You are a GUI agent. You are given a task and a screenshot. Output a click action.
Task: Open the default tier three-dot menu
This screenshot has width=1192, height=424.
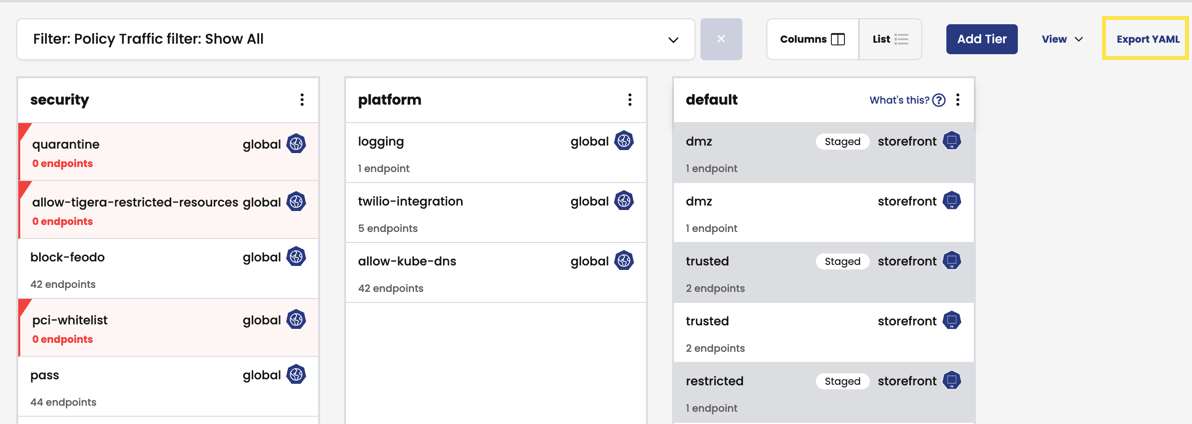958,100
